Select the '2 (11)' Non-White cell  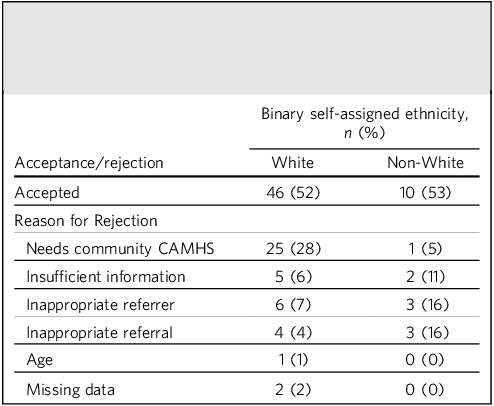click(x=425, y=277)
